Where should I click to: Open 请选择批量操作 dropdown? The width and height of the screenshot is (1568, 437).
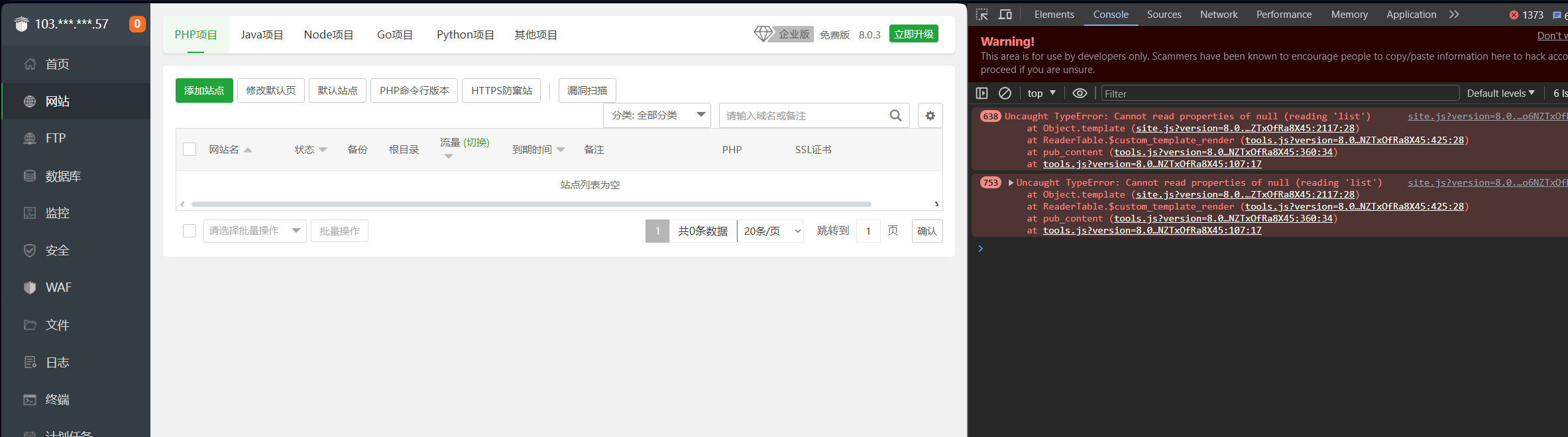point(255,231)
